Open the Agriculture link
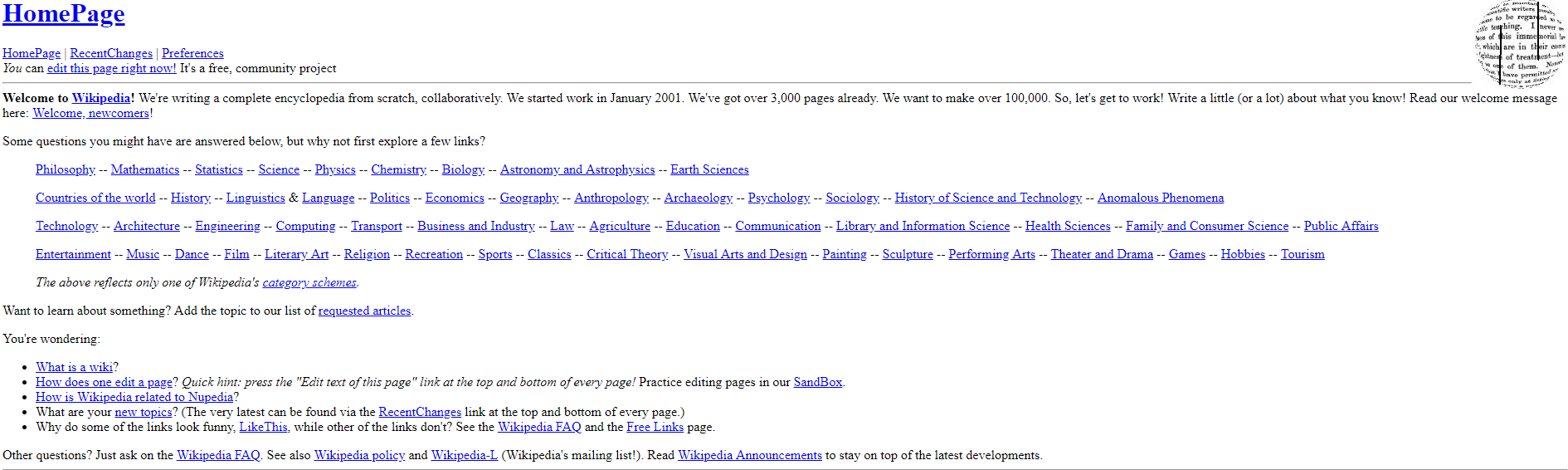The width and height of the screenshot is (1568, 470). 620,226
